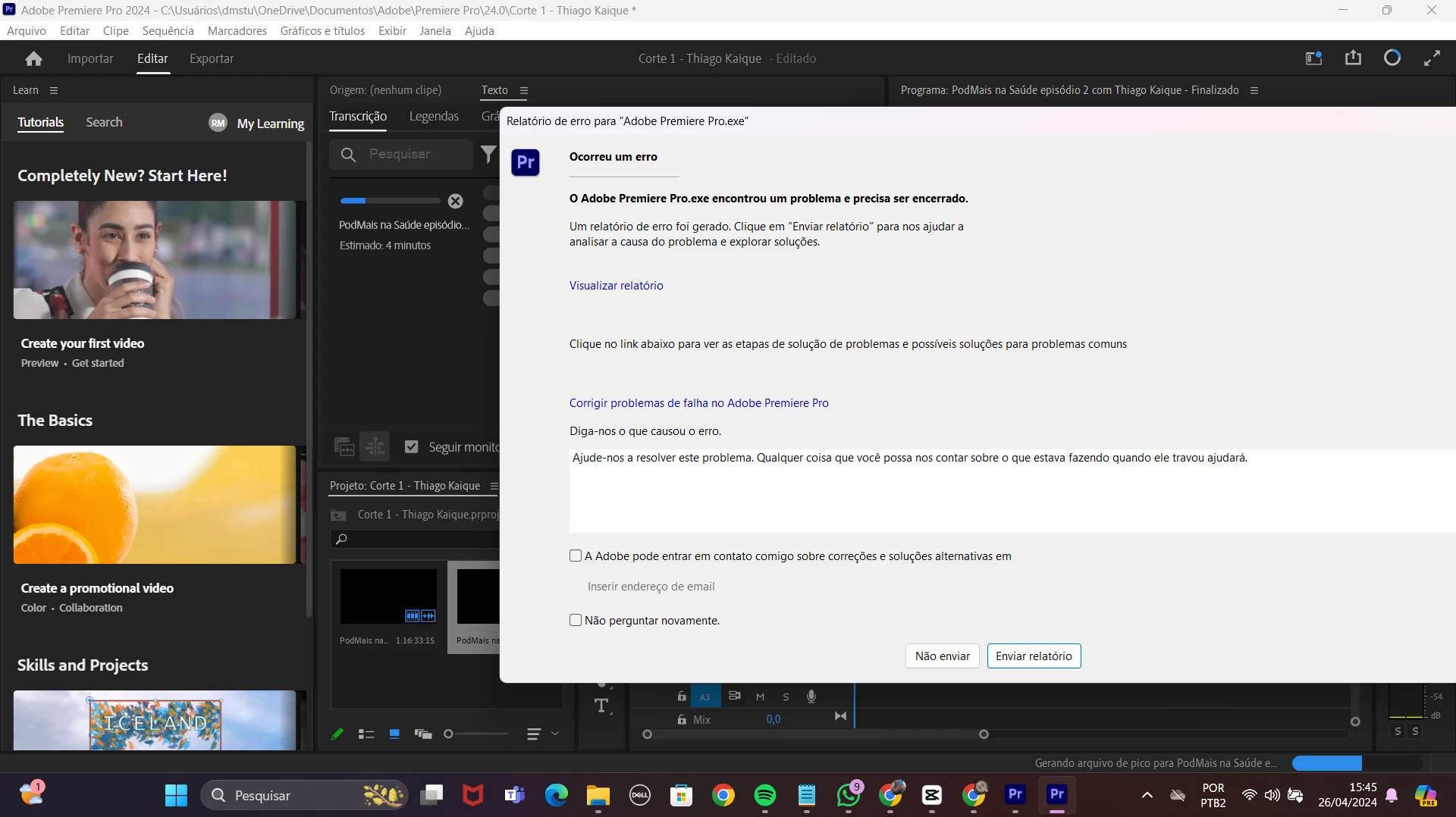Click the Enviar relatório button

[1034, 656]
